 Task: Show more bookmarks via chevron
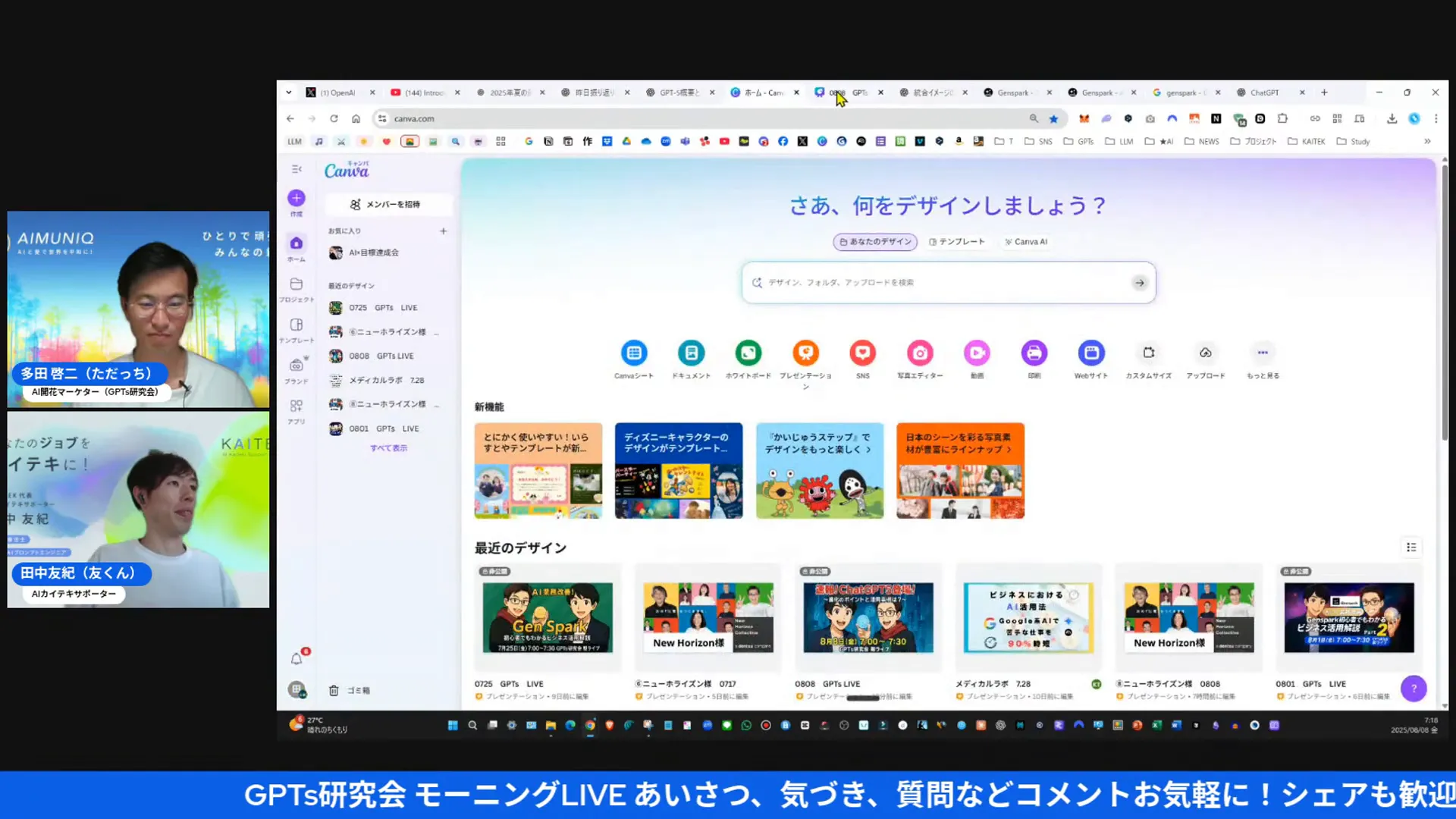tap(1427, 142)
